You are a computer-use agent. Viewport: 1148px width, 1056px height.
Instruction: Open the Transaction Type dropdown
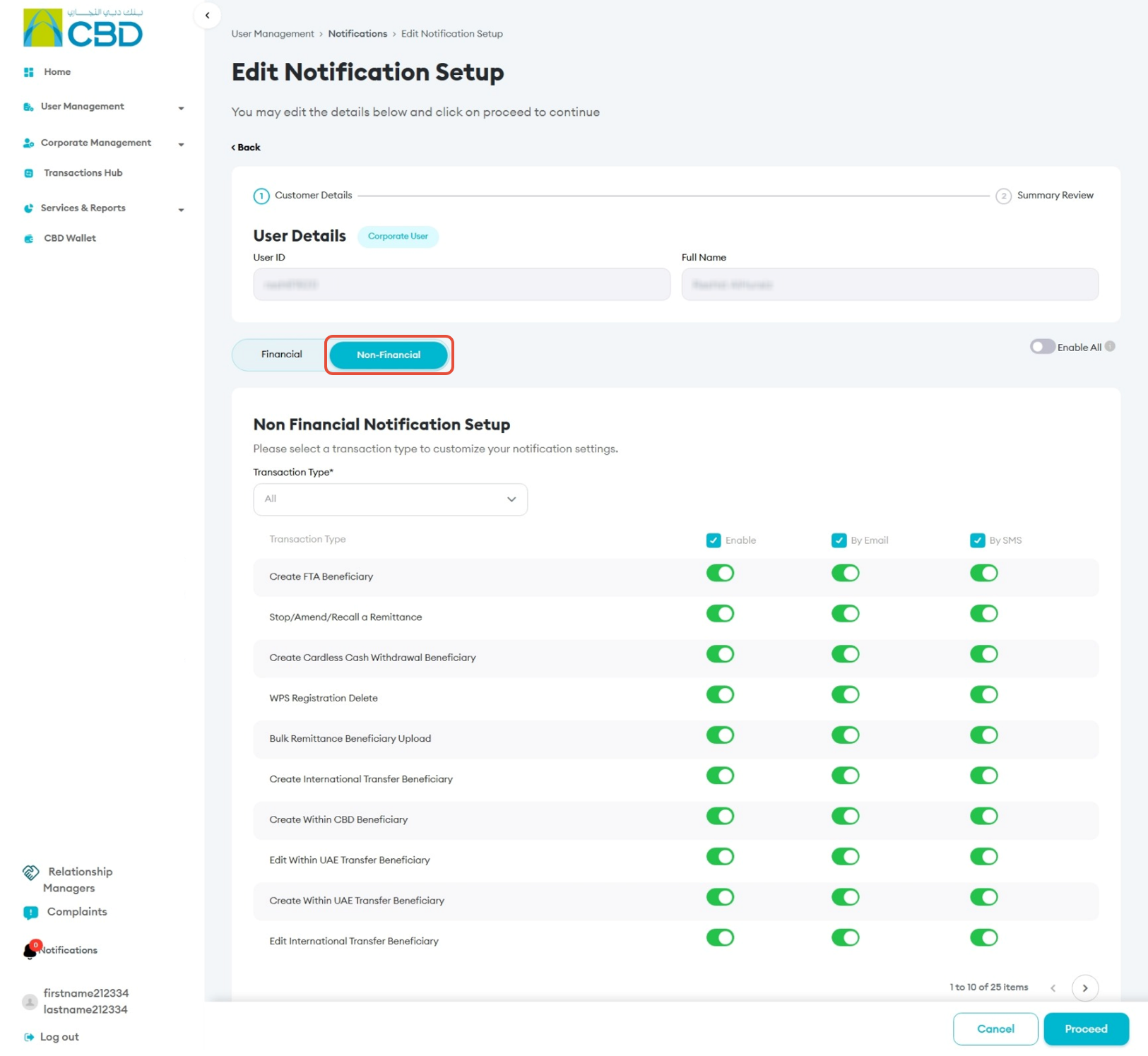[x=390, y=499]
